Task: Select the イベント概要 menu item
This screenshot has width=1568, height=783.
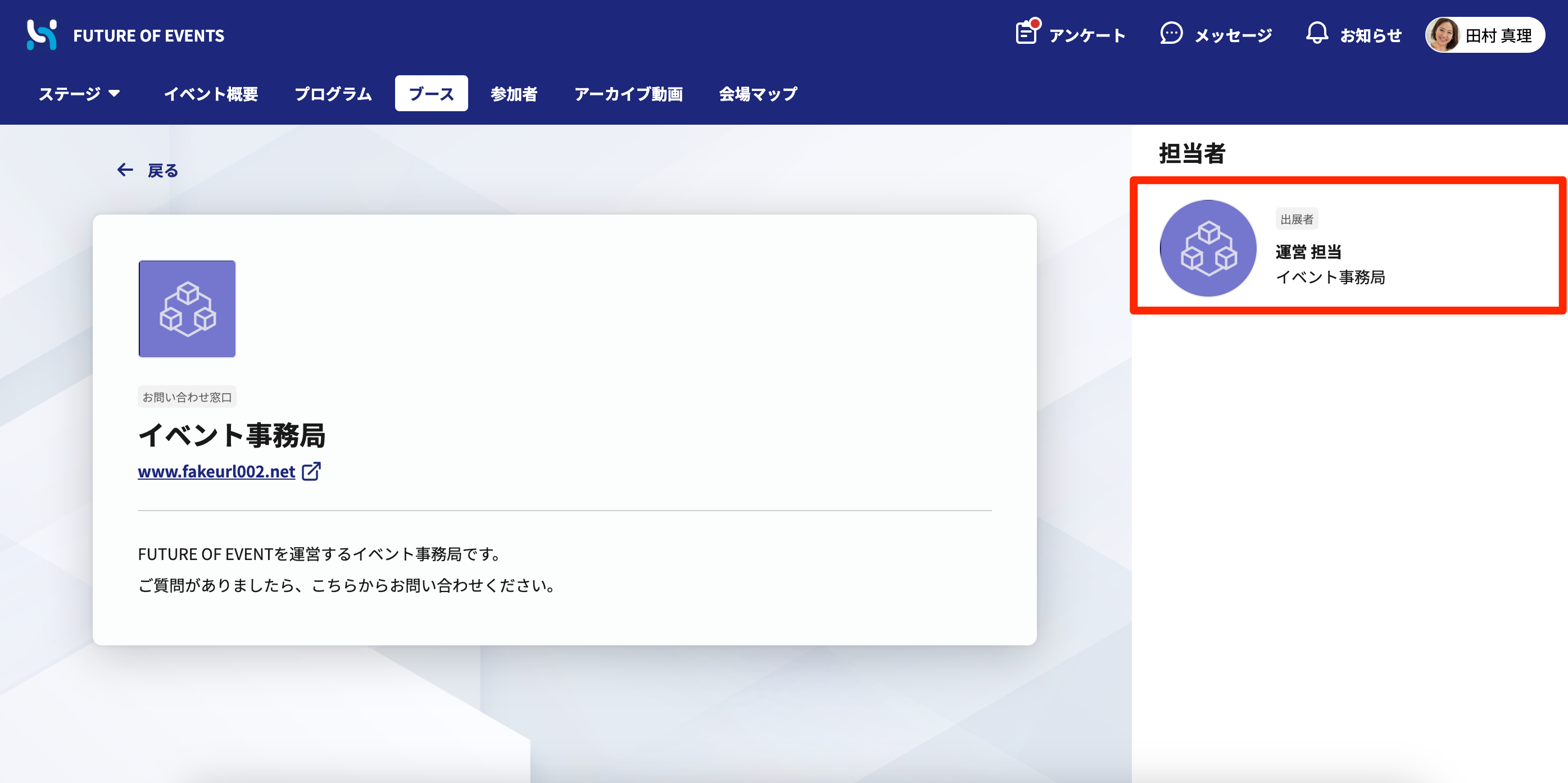Action: [x=211, y=94]
